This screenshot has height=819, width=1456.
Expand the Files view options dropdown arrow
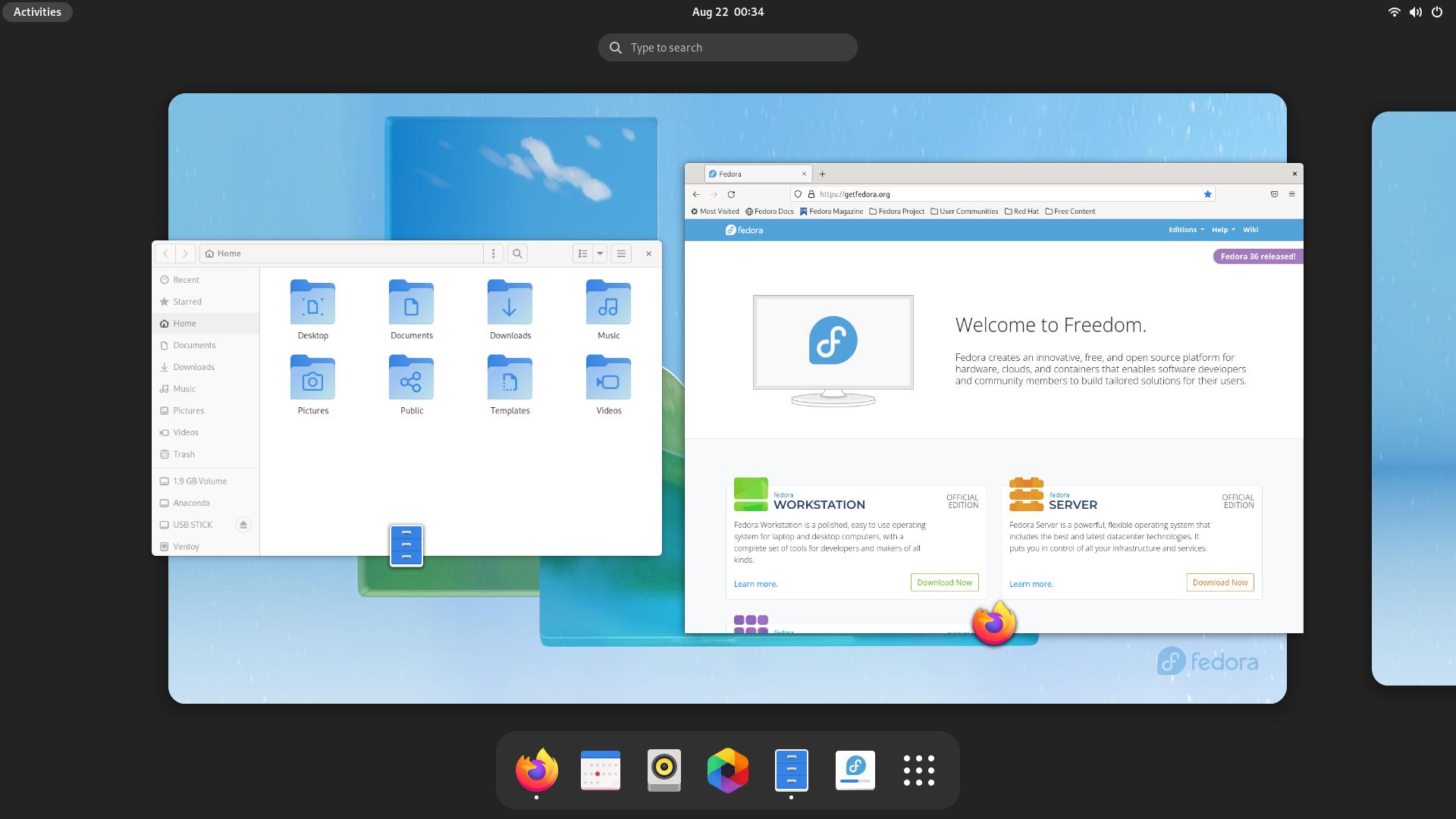tap(600, 253)
